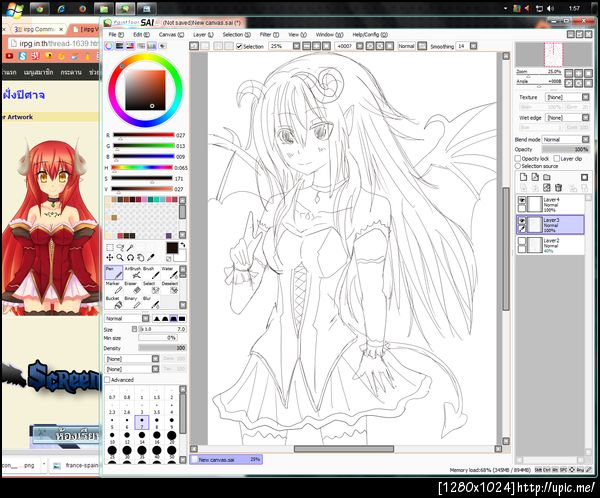Click the swap foreground/background colors arrow
Image resolution: width=600 pixels, height=498 pixels.
coord(183,245)
